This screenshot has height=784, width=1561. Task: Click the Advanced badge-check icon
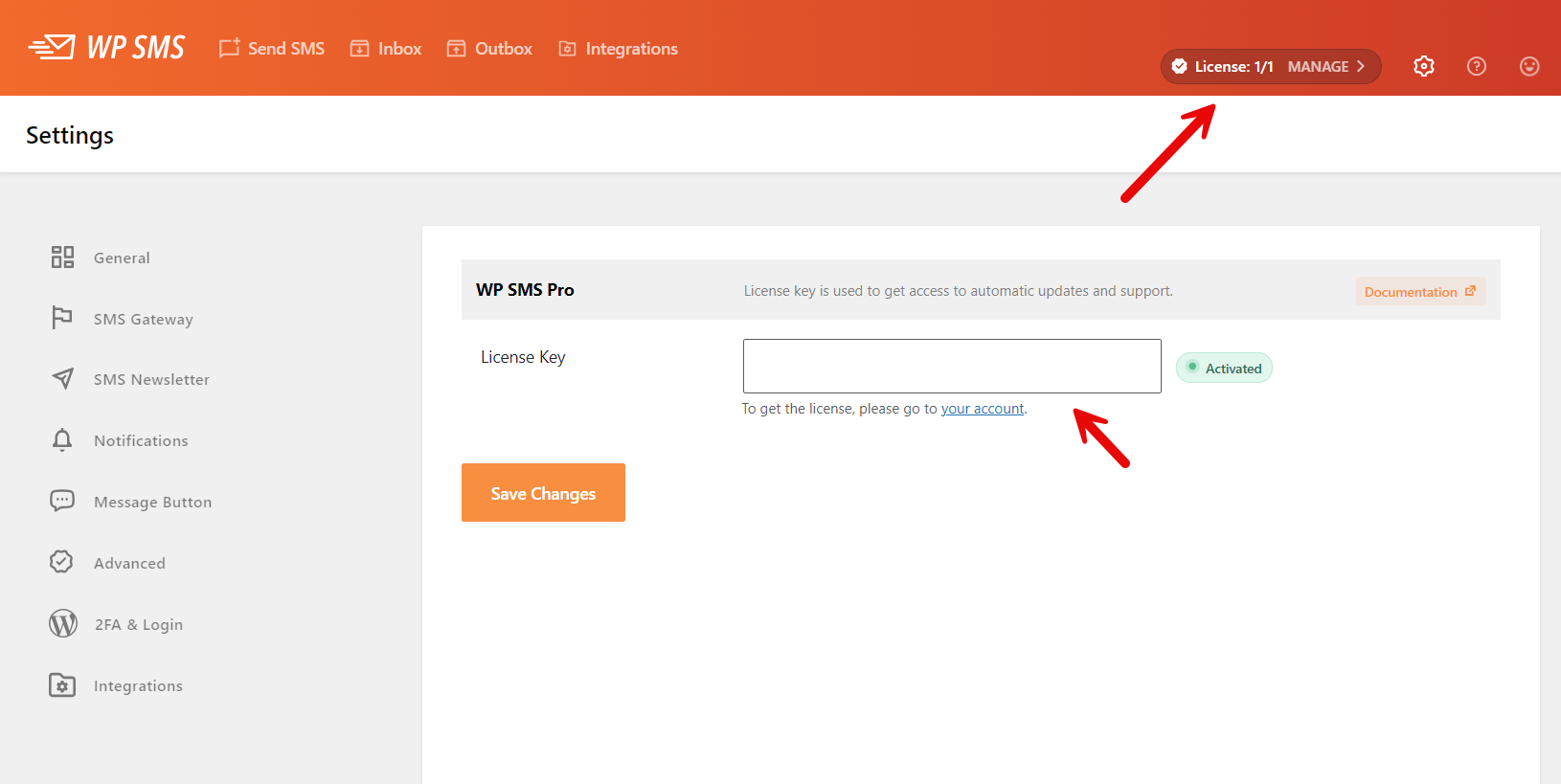coord(61,562)
